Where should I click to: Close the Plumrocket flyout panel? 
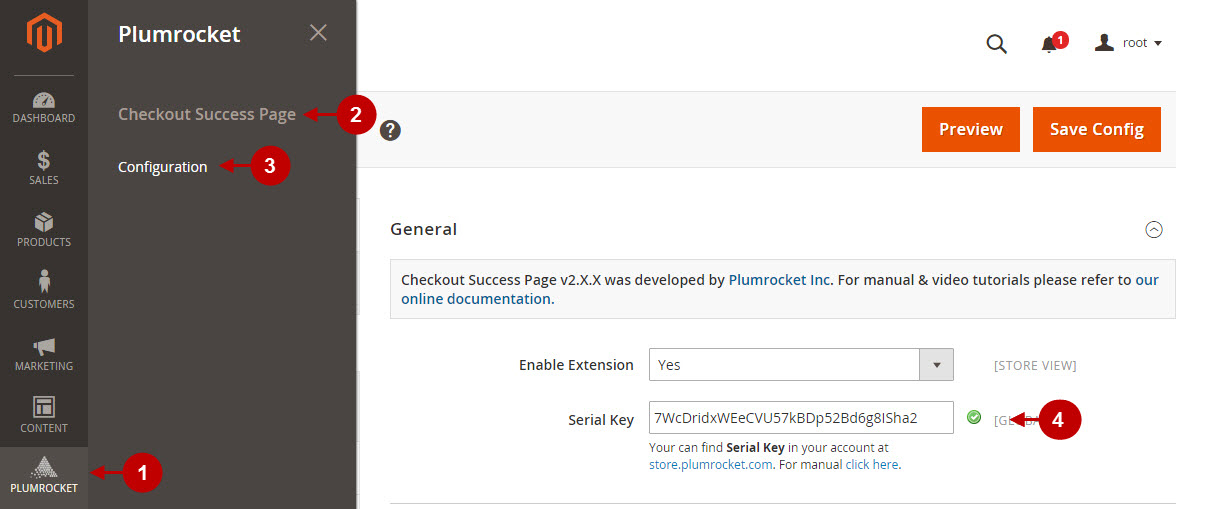point(318,33)
